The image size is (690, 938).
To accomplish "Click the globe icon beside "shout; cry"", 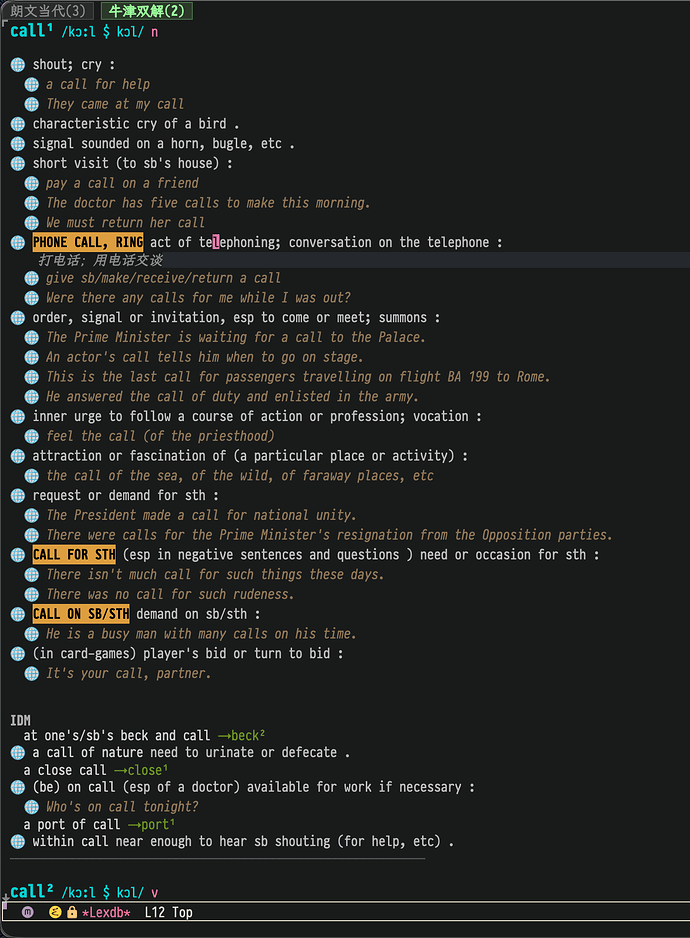I will click(x=17, y=65).
